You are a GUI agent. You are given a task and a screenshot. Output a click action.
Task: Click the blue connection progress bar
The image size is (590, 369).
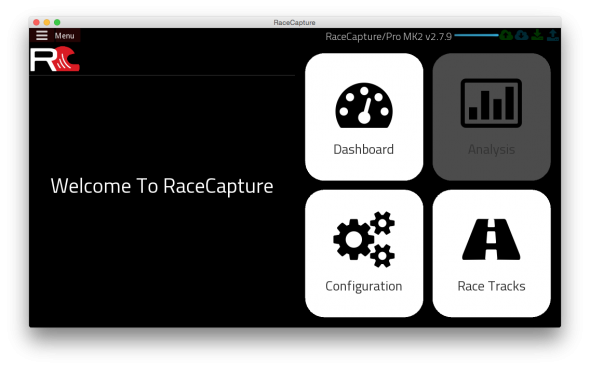(476, 35)
